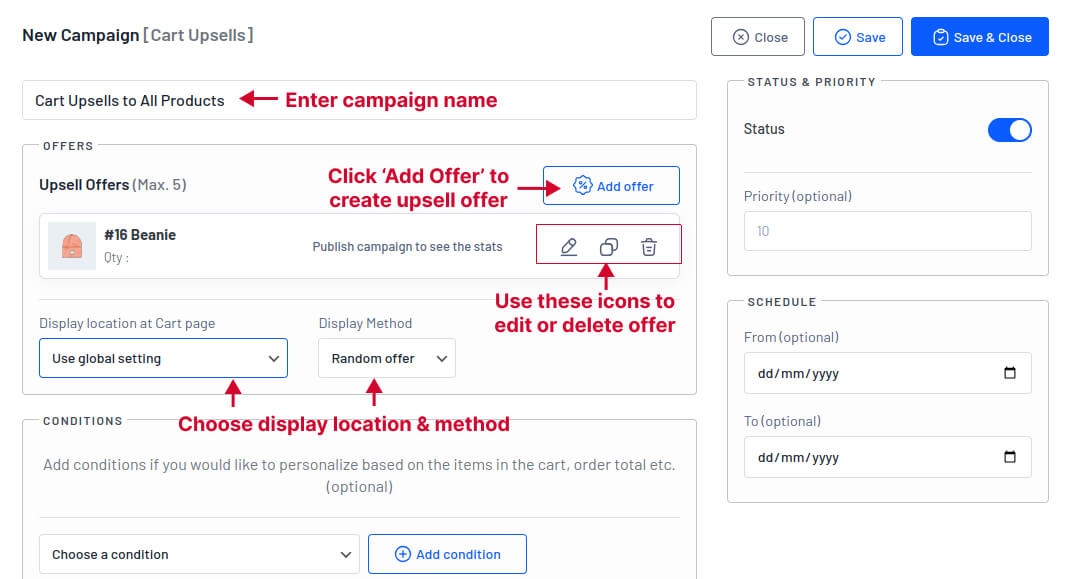The image size is (1073, 579).
Task: Click the plus icon inside Add condition
Action: coord(403,554)
